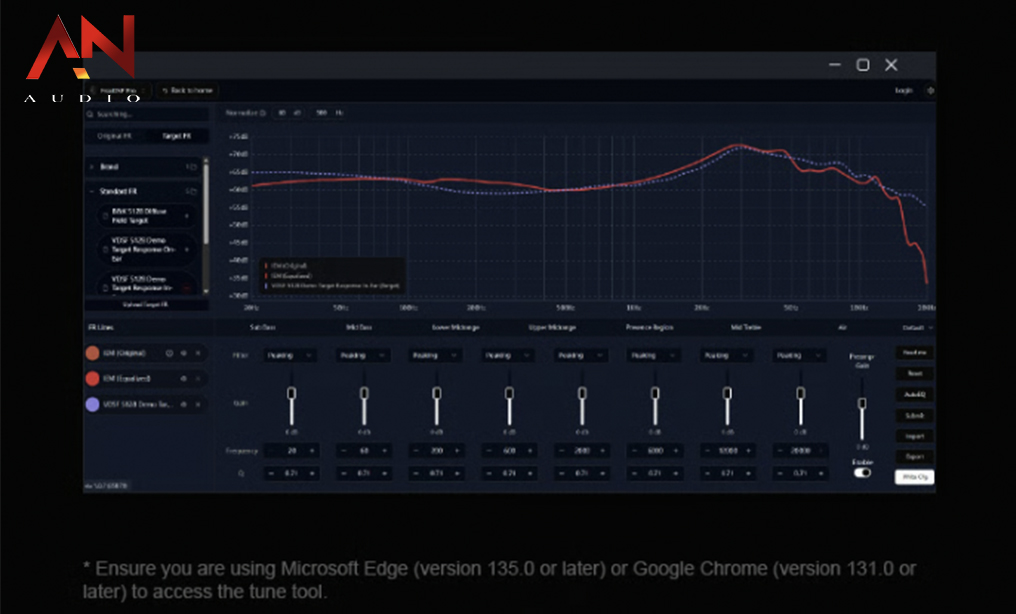Open the Peaking filter dropdown for the 600 Hz band
This screenshot has height=614, width=1016.
[x=509, y=356]
